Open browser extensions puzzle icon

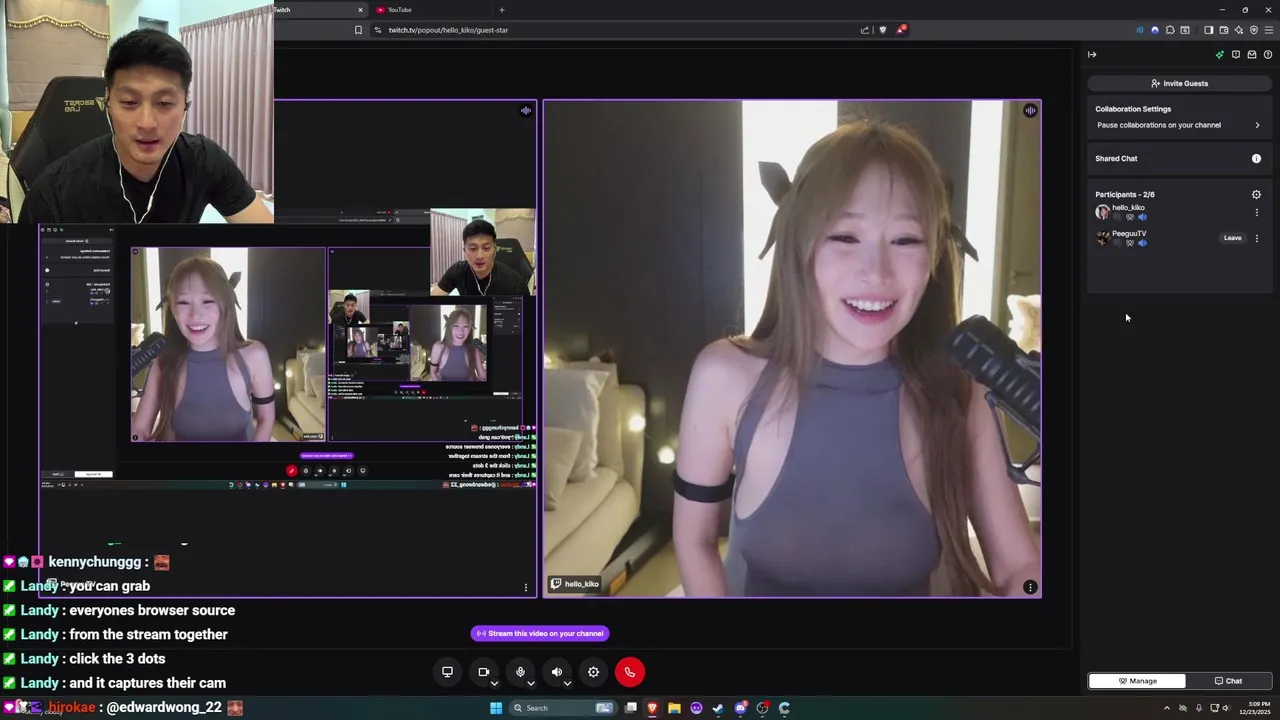1170,30
